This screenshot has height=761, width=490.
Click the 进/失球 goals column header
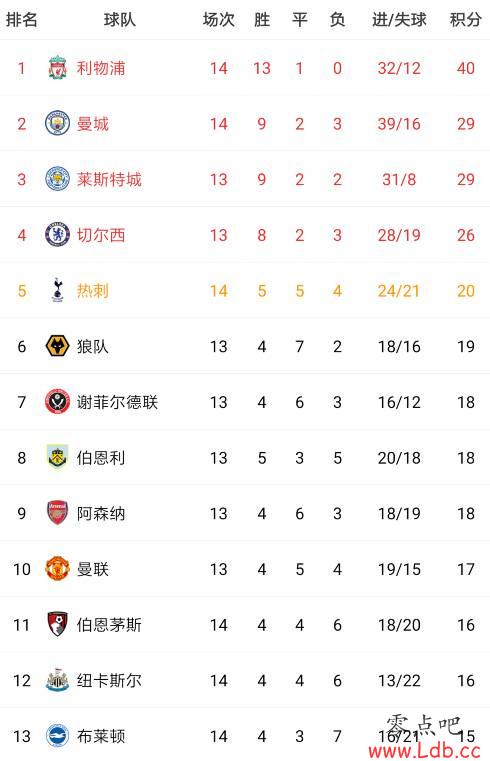point(399,20)
